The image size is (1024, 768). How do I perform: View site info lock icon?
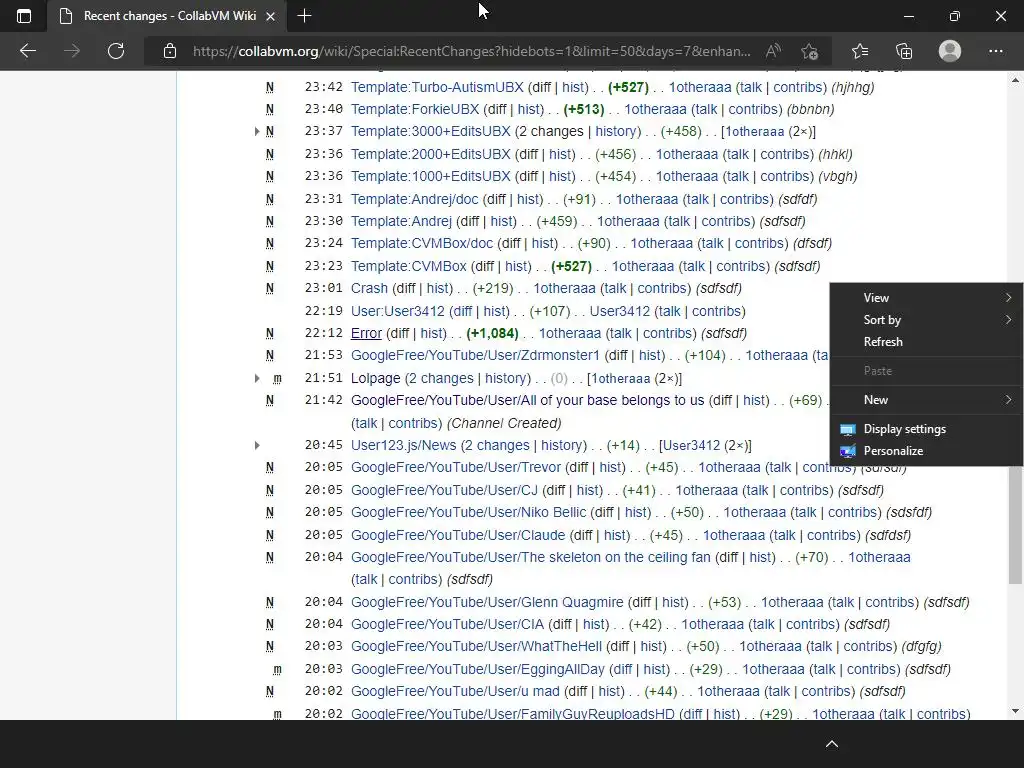click(x=170, y=51)
